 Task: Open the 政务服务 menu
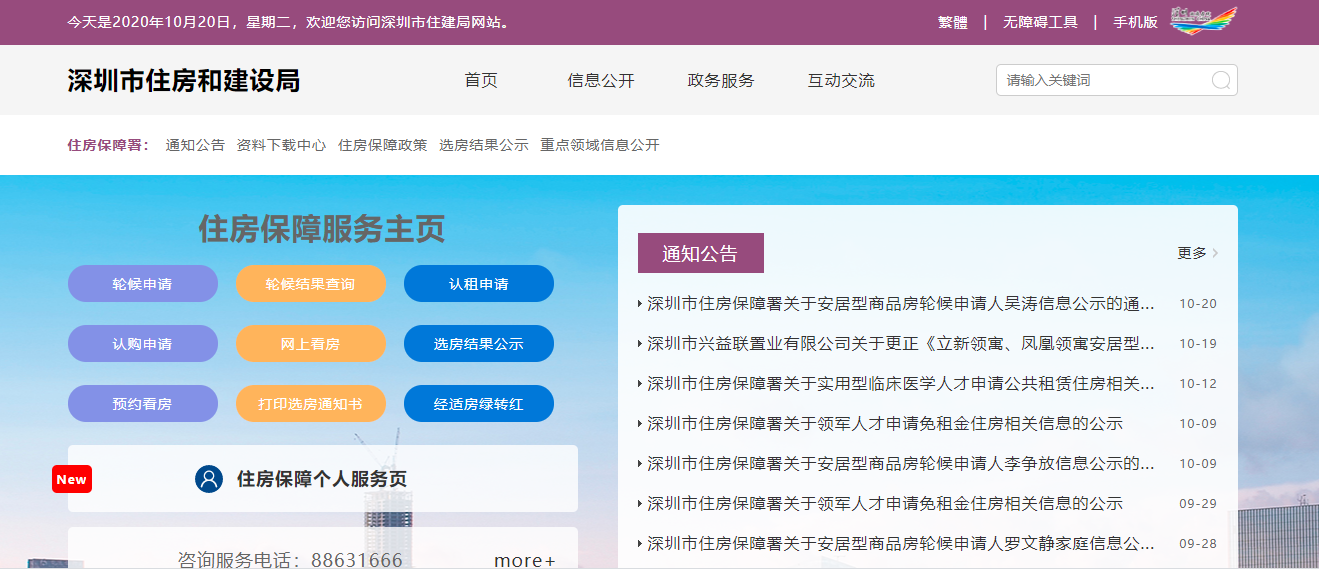tap(721, 81)
